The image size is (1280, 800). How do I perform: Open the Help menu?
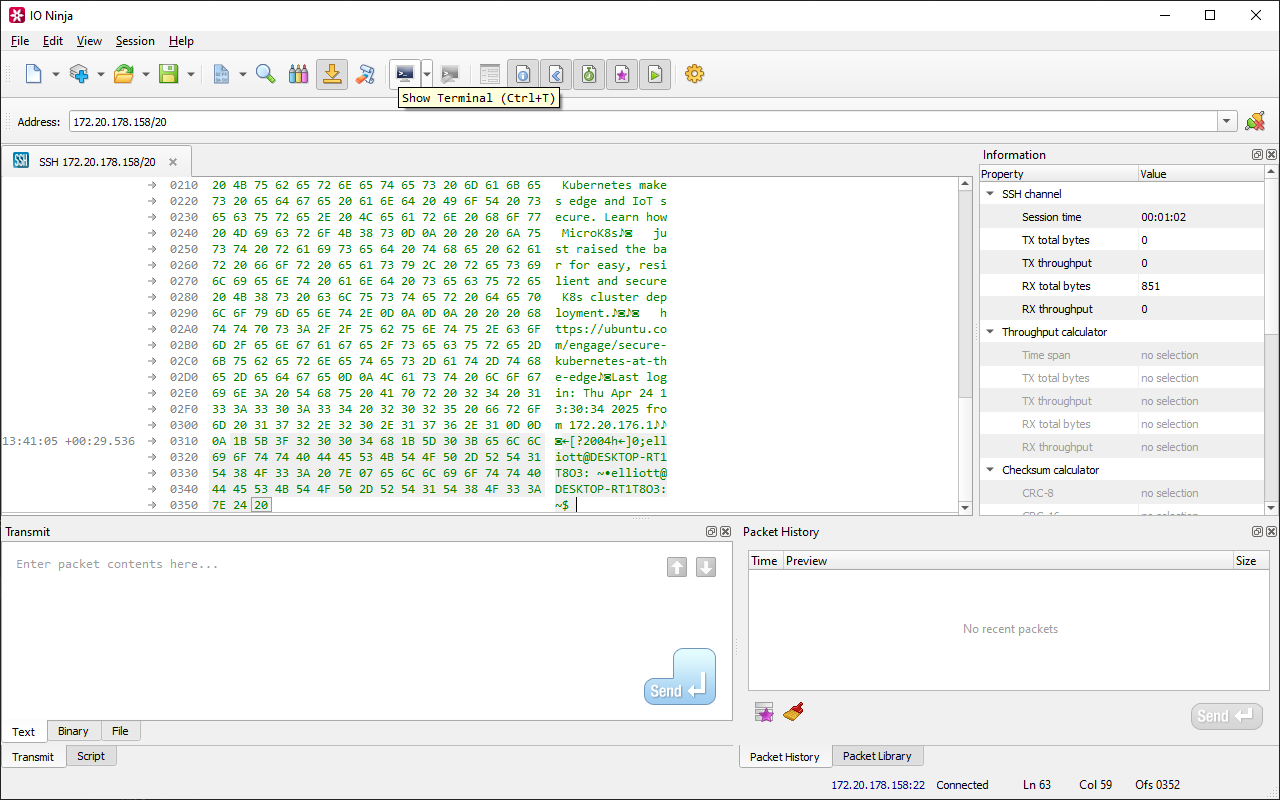point(181,41)
